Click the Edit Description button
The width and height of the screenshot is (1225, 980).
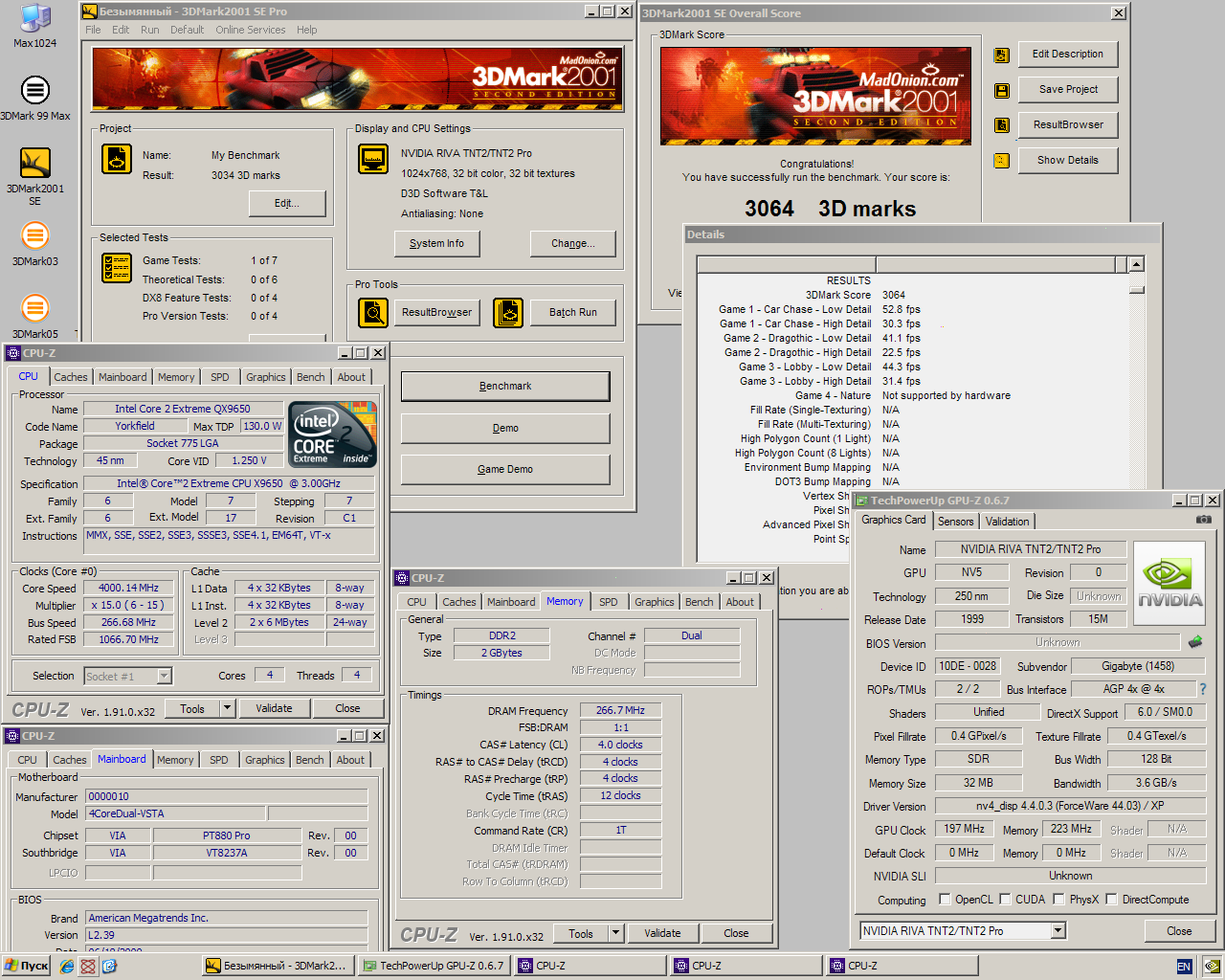pos(1068,54)
